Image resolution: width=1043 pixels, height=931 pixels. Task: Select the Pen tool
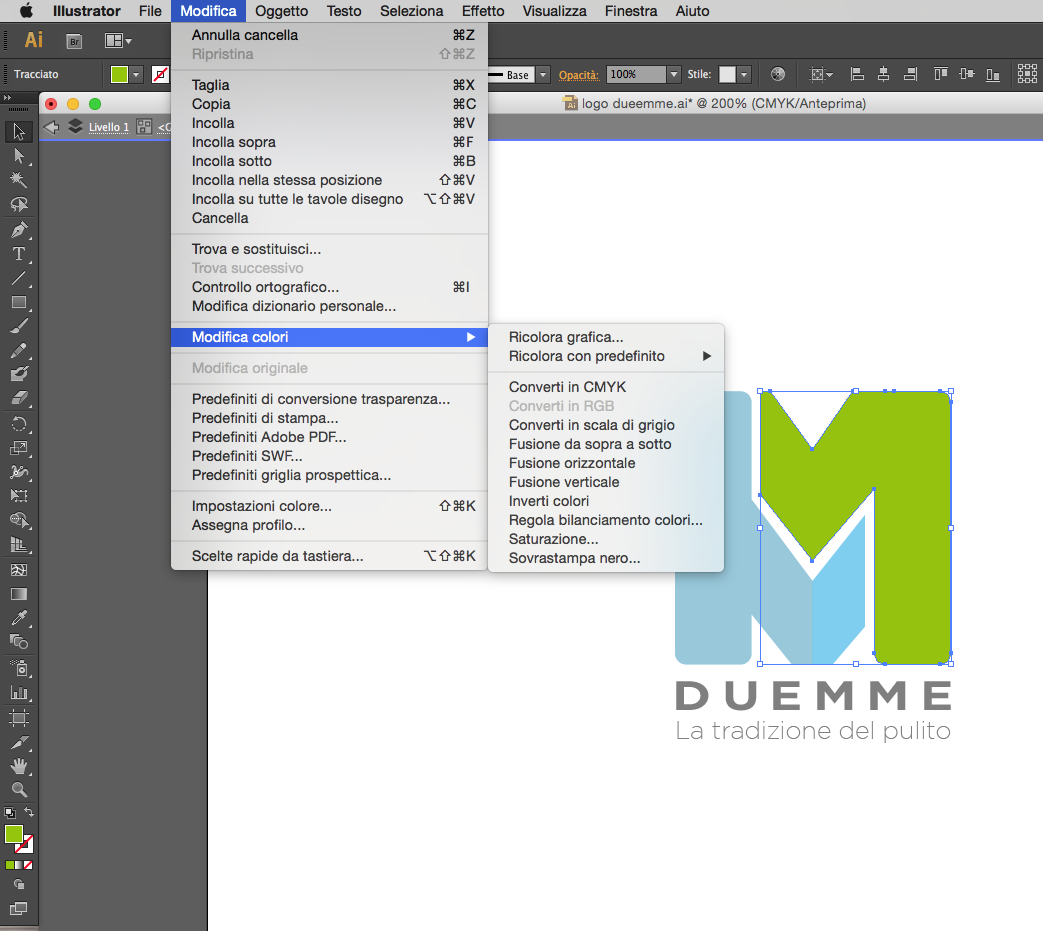coord(19,230)
